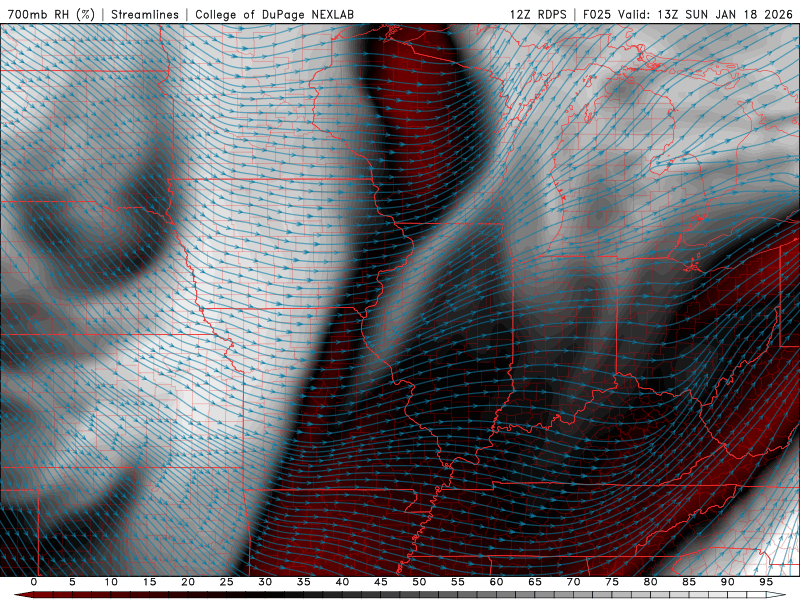Viewport: 800px width, 600px height.
Task: Click the colorbar label "75"
Action: [x=612, y=582]
